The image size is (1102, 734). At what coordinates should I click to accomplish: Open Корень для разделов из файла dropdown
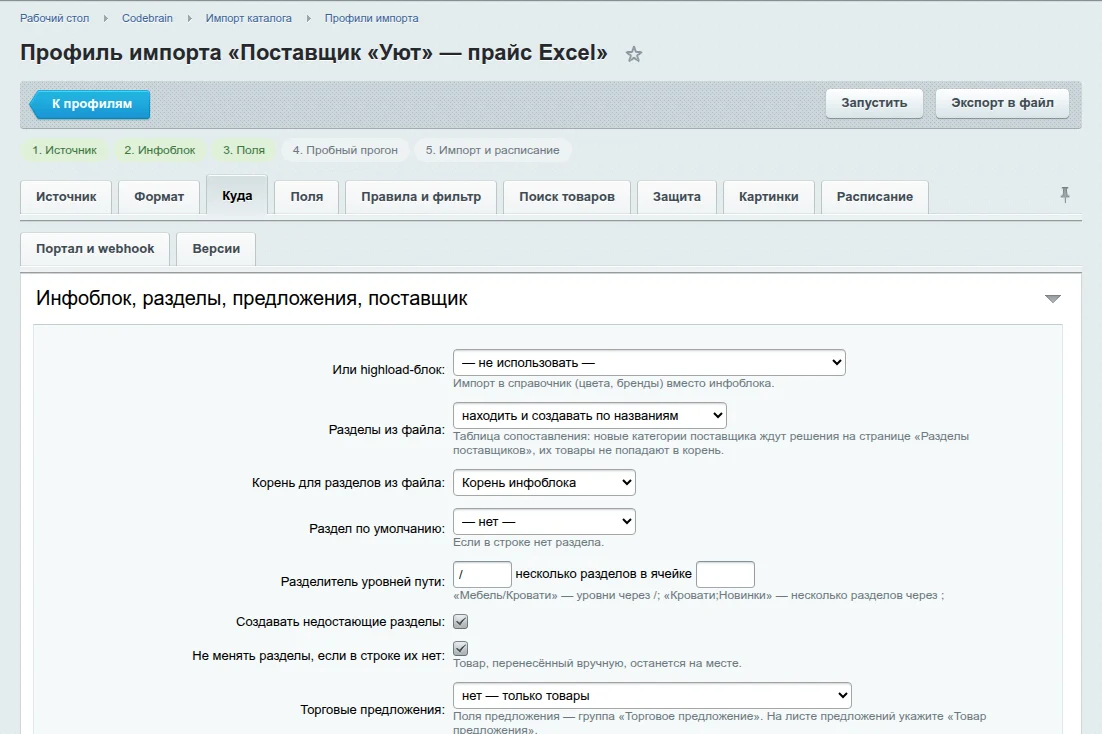544,482
